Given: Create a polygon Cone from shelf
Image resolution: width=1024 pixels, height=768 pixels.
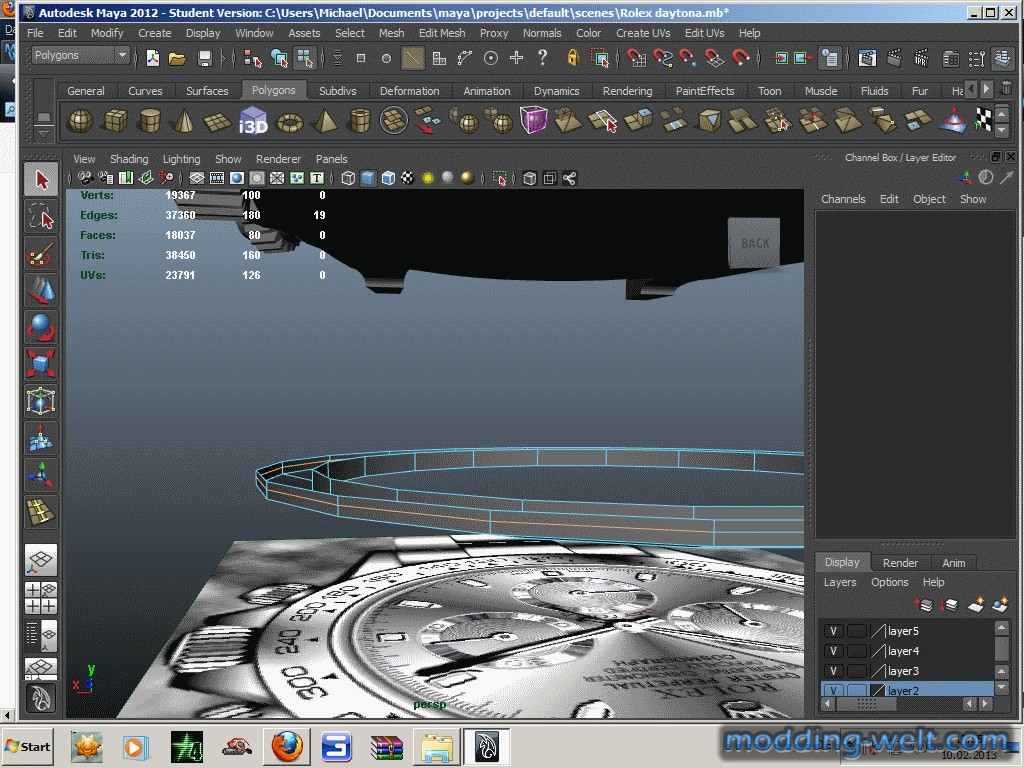Looking at the screenshot, I should coord(185,121).
